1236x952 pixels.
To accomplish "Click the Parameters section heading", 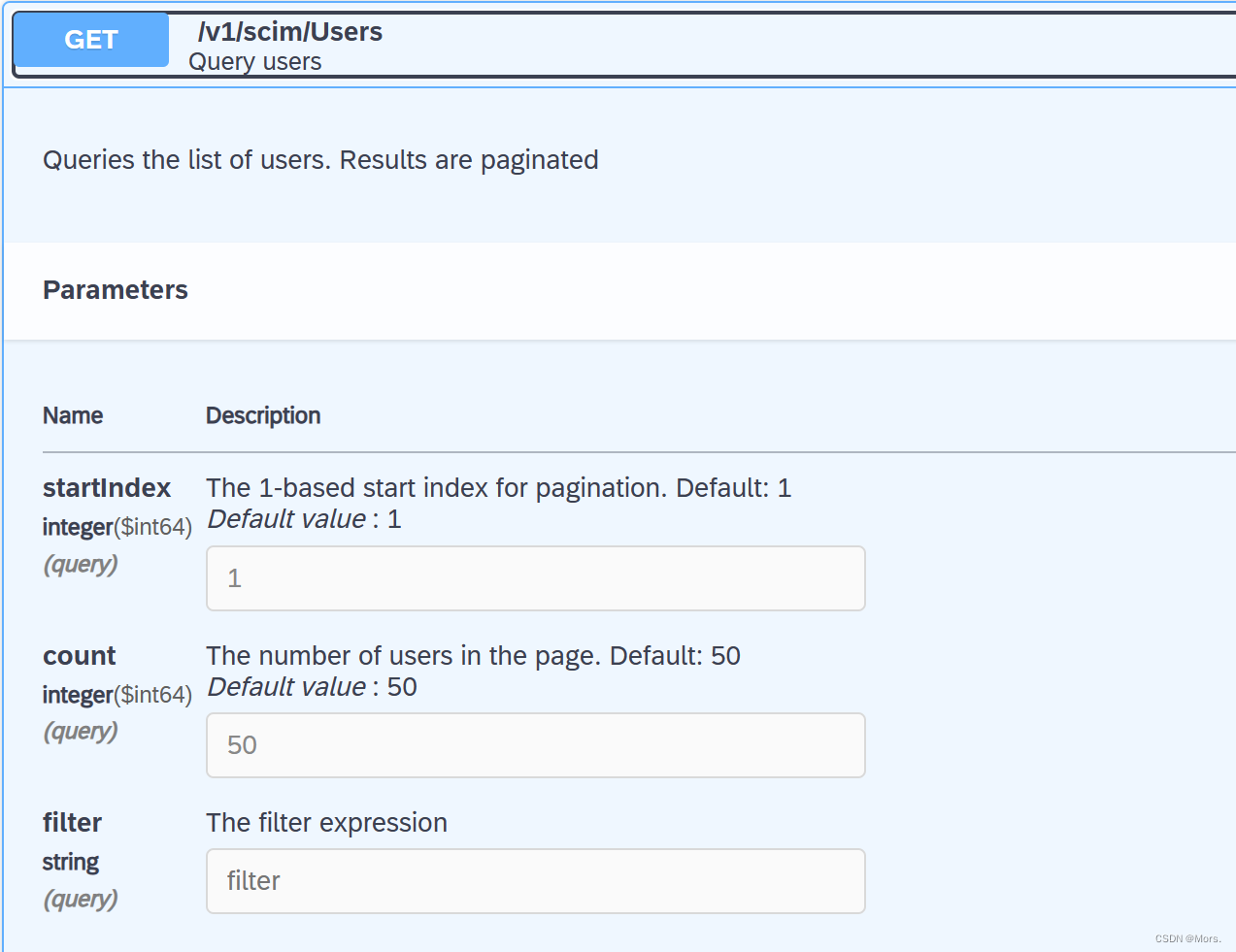I will pos(116,290).
